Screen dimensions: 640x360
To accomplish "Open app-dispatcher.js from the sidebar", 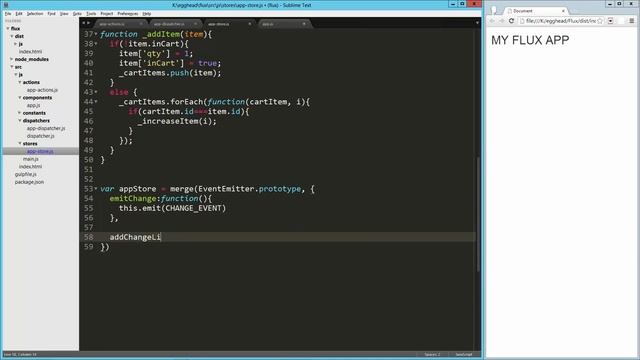I will [46, 128].
